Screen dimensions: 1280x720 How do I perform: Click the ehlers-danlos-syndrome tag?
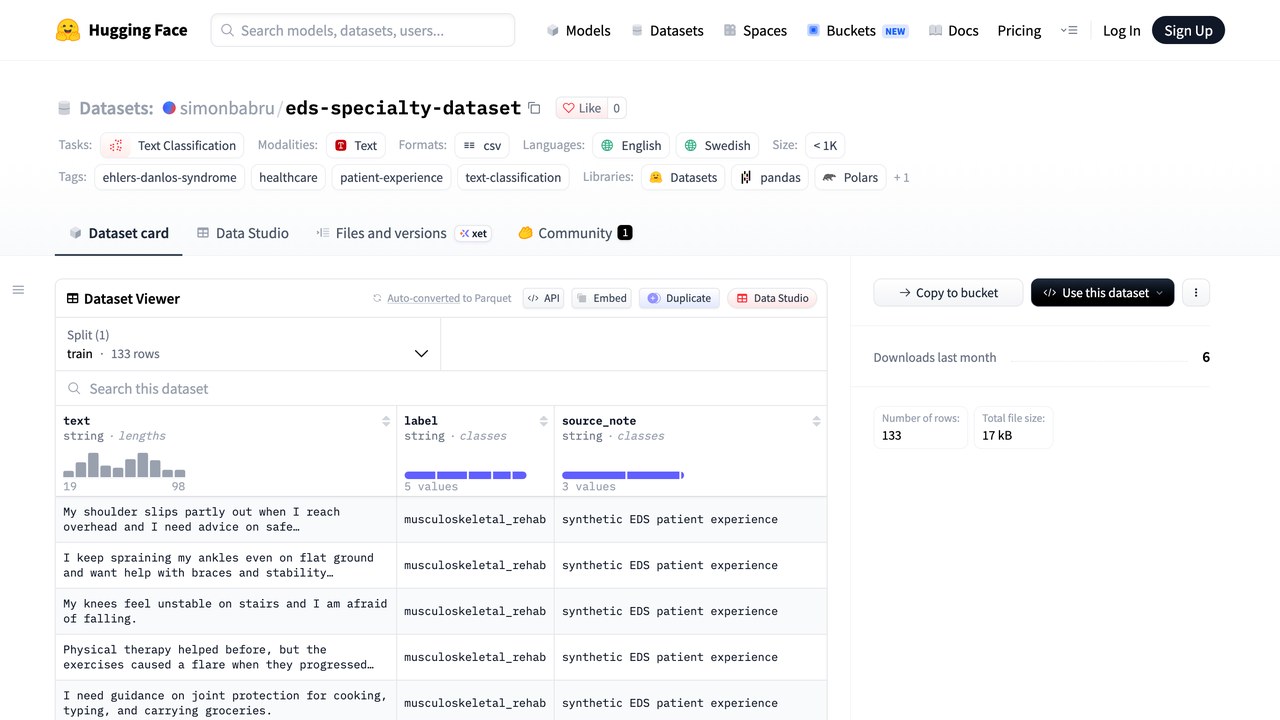point(170,177)
